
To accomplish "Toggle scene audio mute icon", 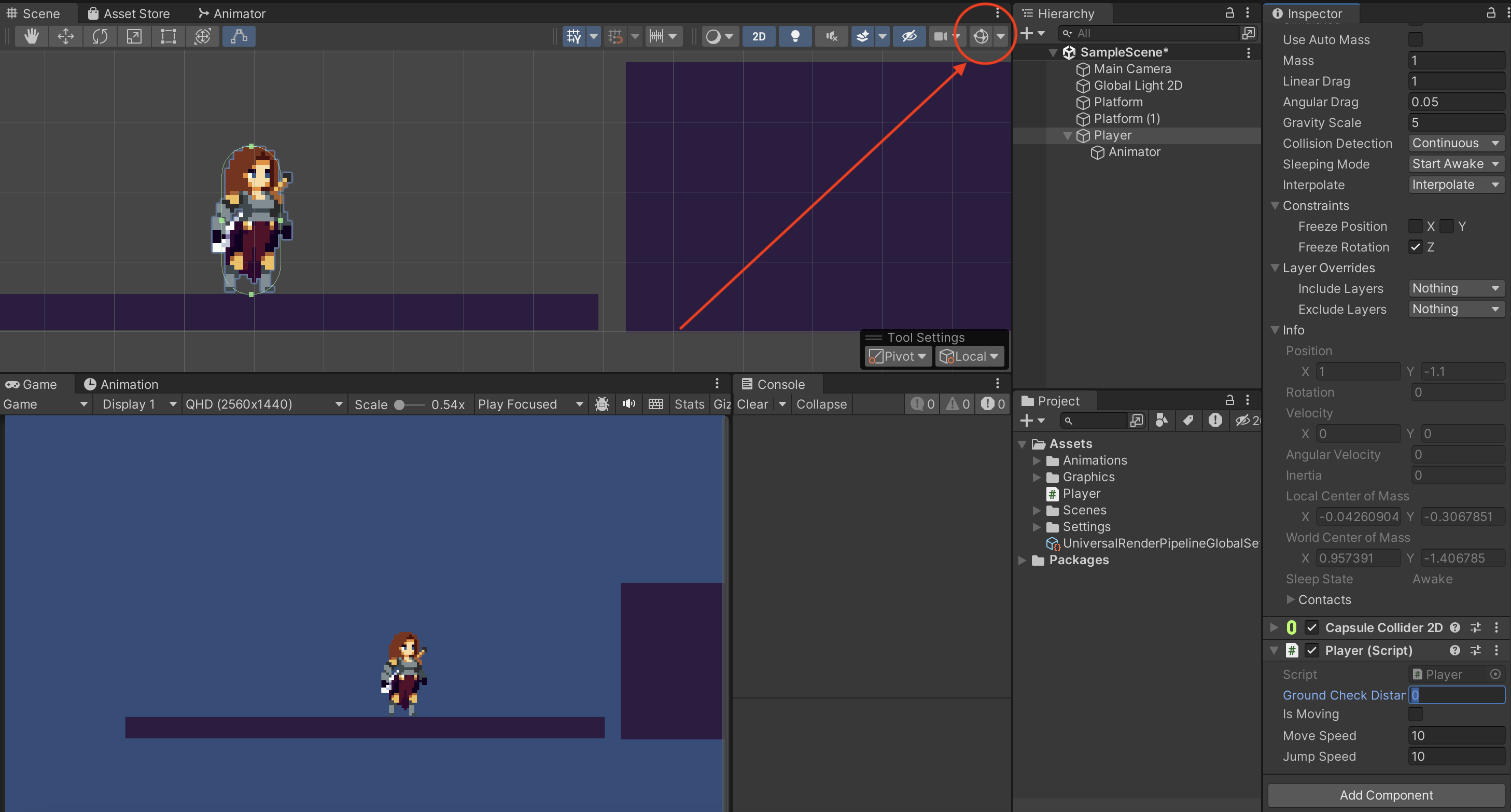I will tap(831, 36).
